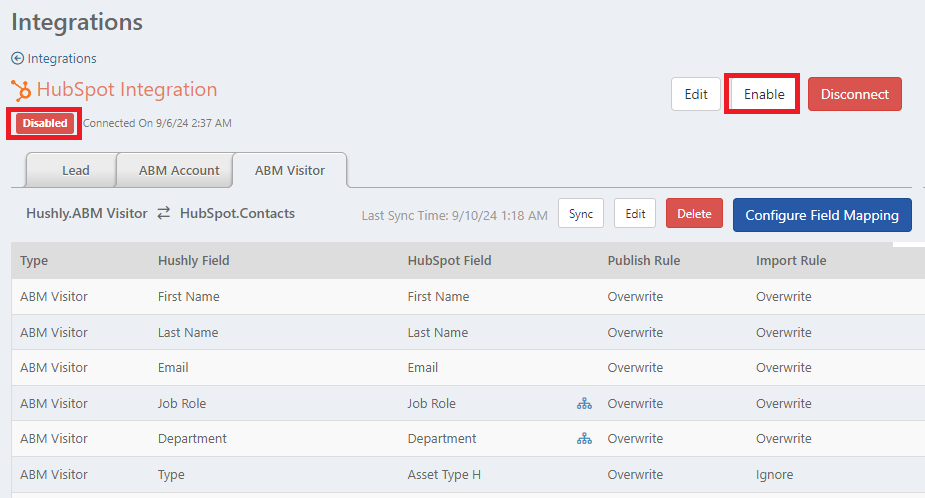This screenshot has height=498, width=925.
Task: Click the Hushly.ABM Visitor label
Action: pos(87,213)
